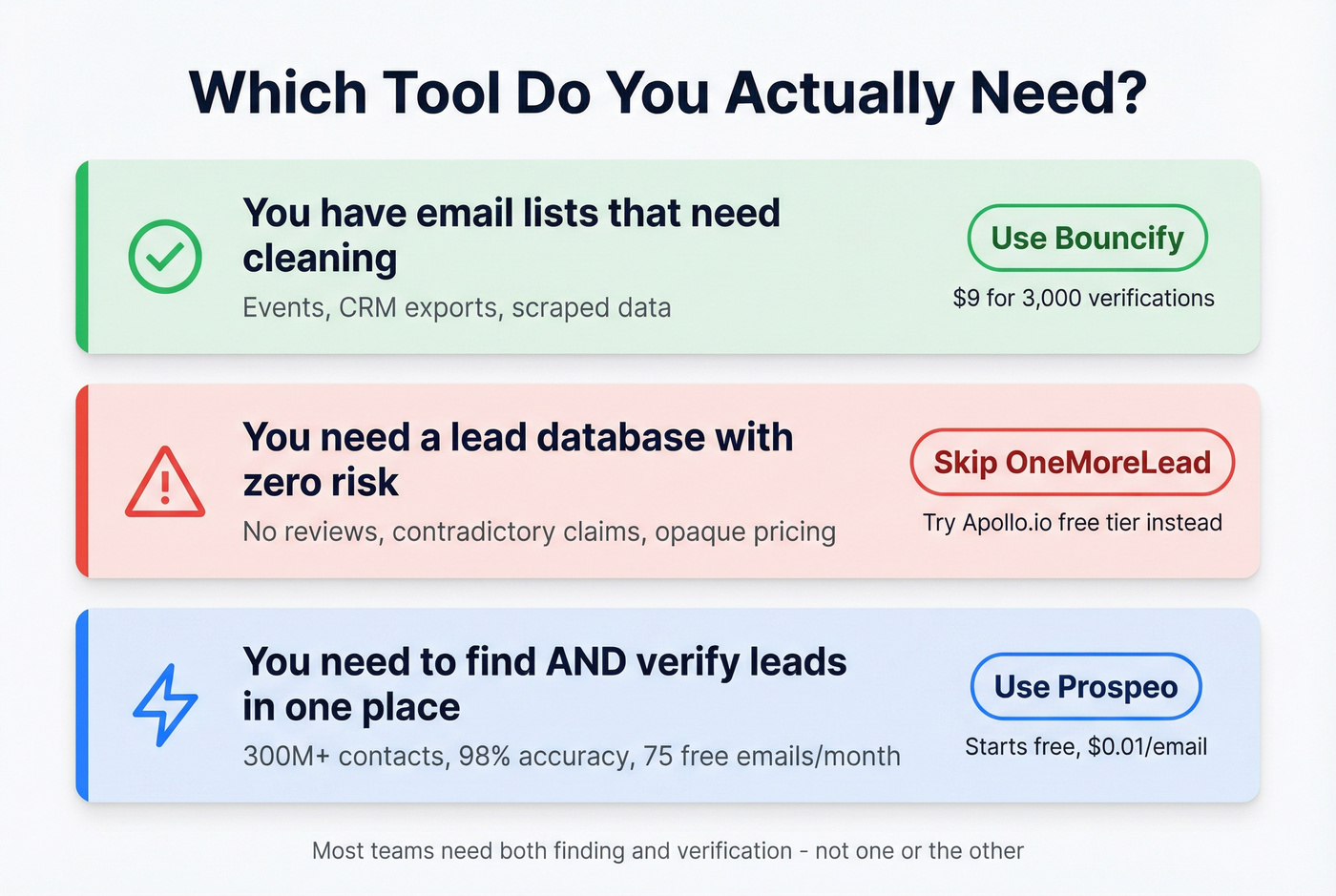Click "Starts free, $0.01/email" pricing text

click(1086, 746)
